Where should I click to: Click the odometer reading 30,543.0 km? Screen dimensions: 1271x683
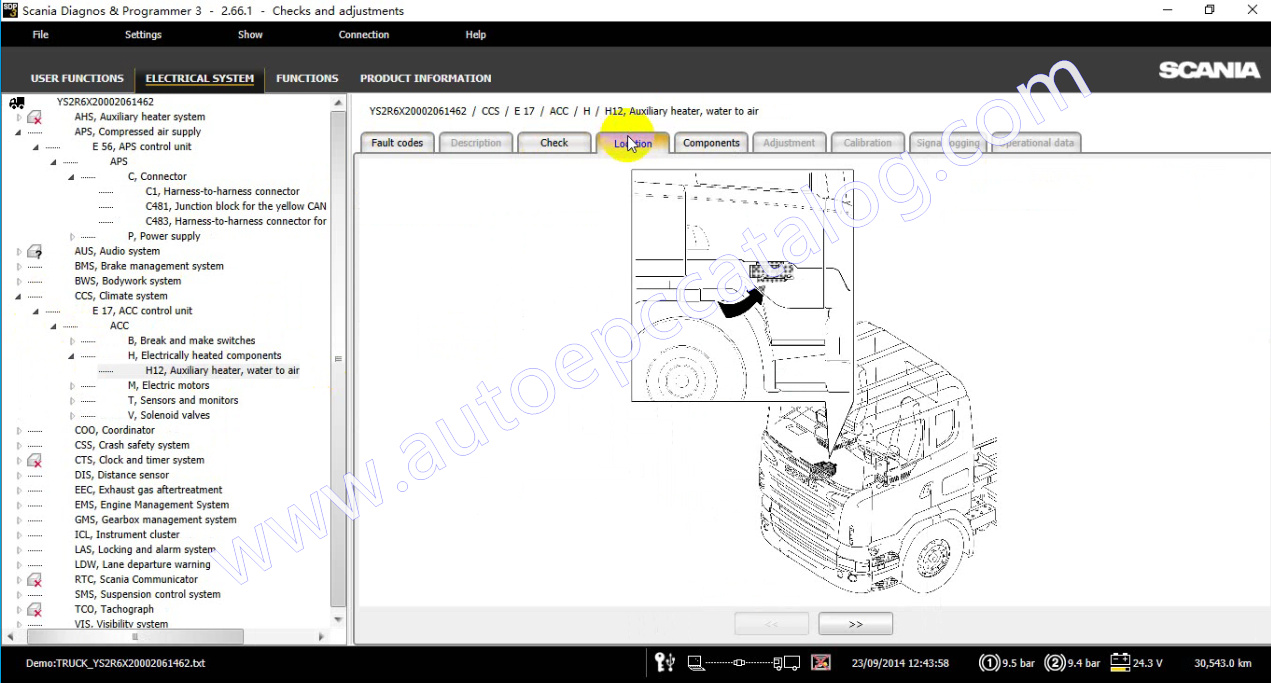coord(1222,662)
